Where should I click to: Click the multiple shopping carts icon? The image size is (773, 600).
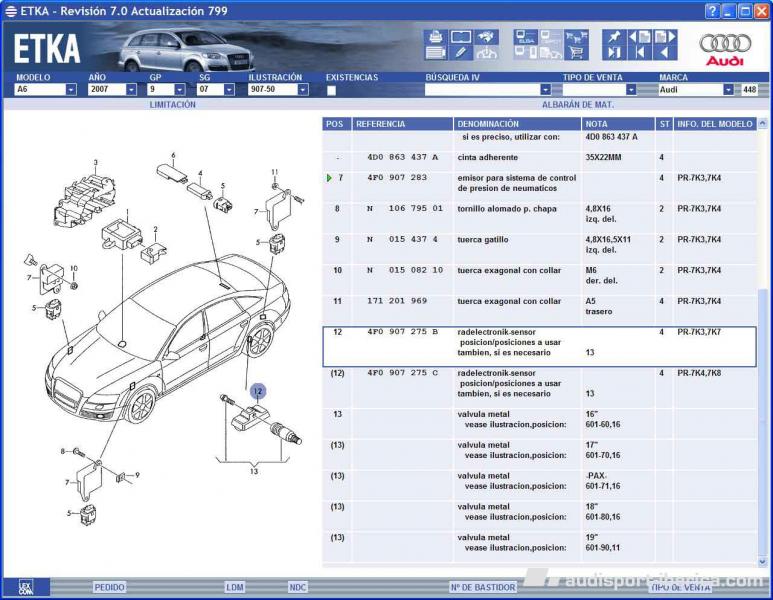[576, 36]
